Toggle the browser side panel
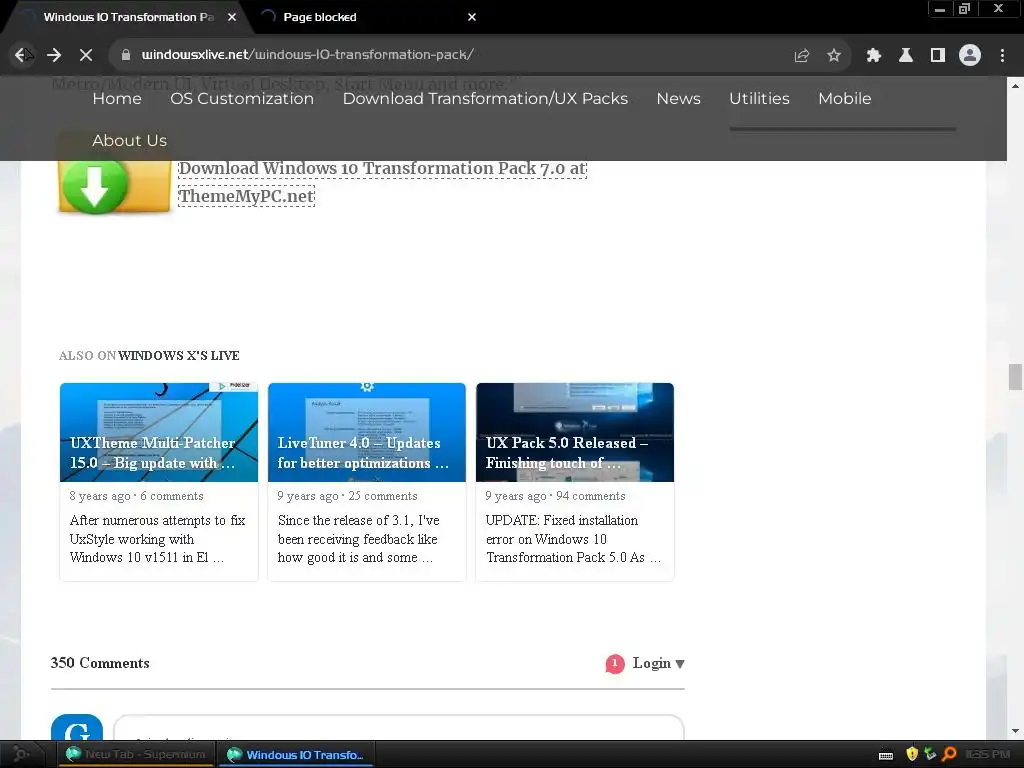Screen dimensions: 1024x768 tap(938, 56)
